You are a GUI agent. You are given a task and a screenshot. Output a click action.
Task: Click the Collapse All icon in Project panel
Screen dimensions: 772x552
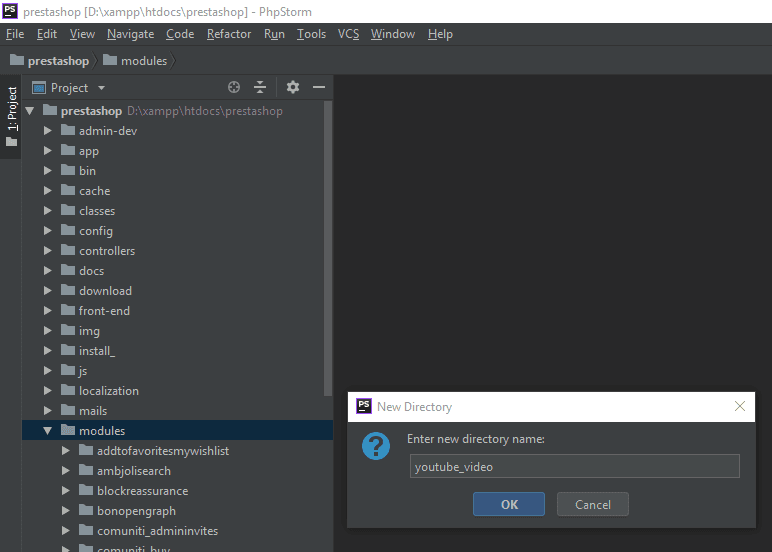click(260, 88)
